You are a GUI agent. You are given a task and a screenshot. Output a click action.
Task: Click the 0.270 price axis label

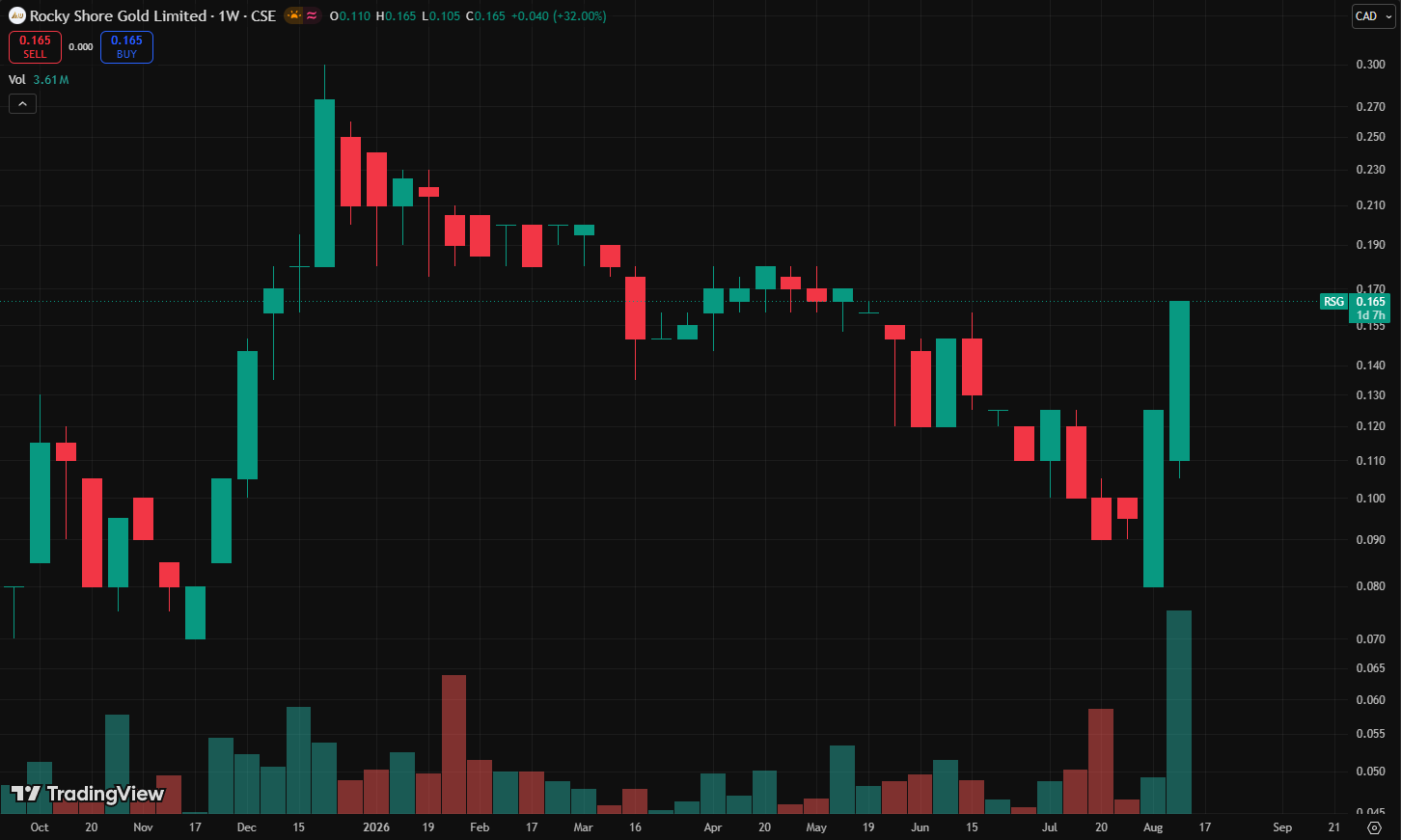coord(1370,107)
